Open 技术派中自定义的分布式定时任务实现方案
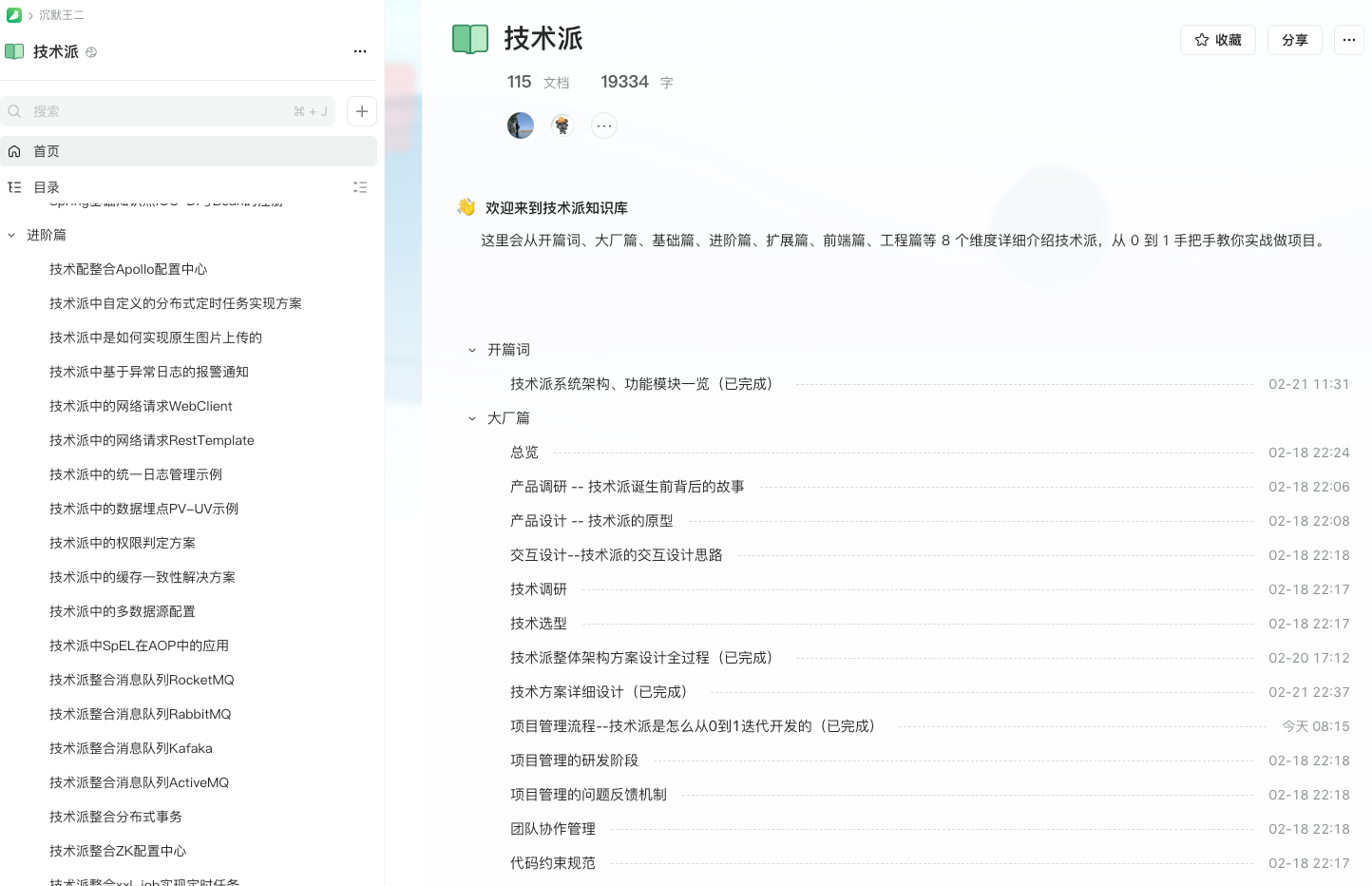Screen dimensions: 1372x886 coord(176,303)
